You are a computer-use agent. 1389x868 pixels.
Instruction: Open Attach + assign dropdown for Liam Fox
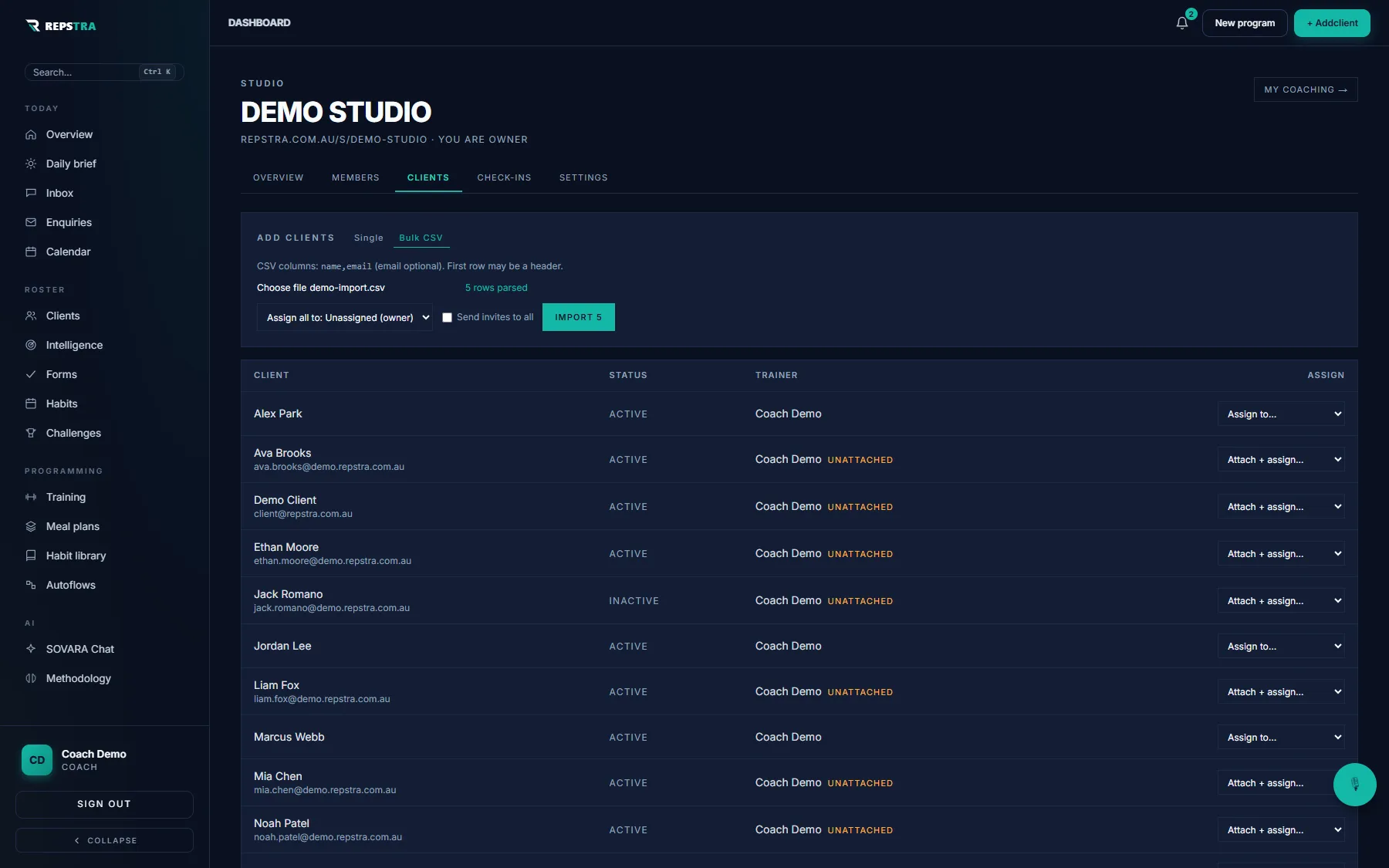pyautogui.click(x=1281, y=691)
